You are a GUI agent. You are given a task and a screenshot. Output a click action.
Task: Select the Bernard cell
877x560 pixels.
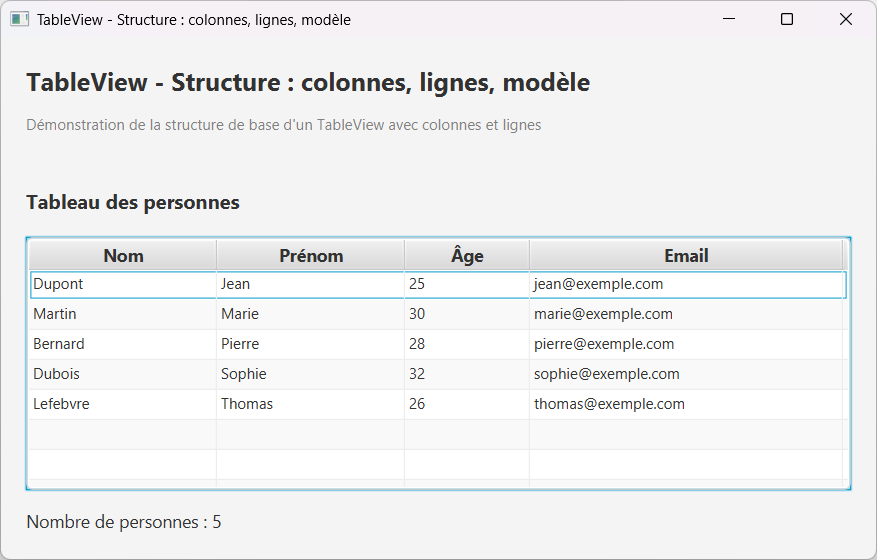pos(122,344)
